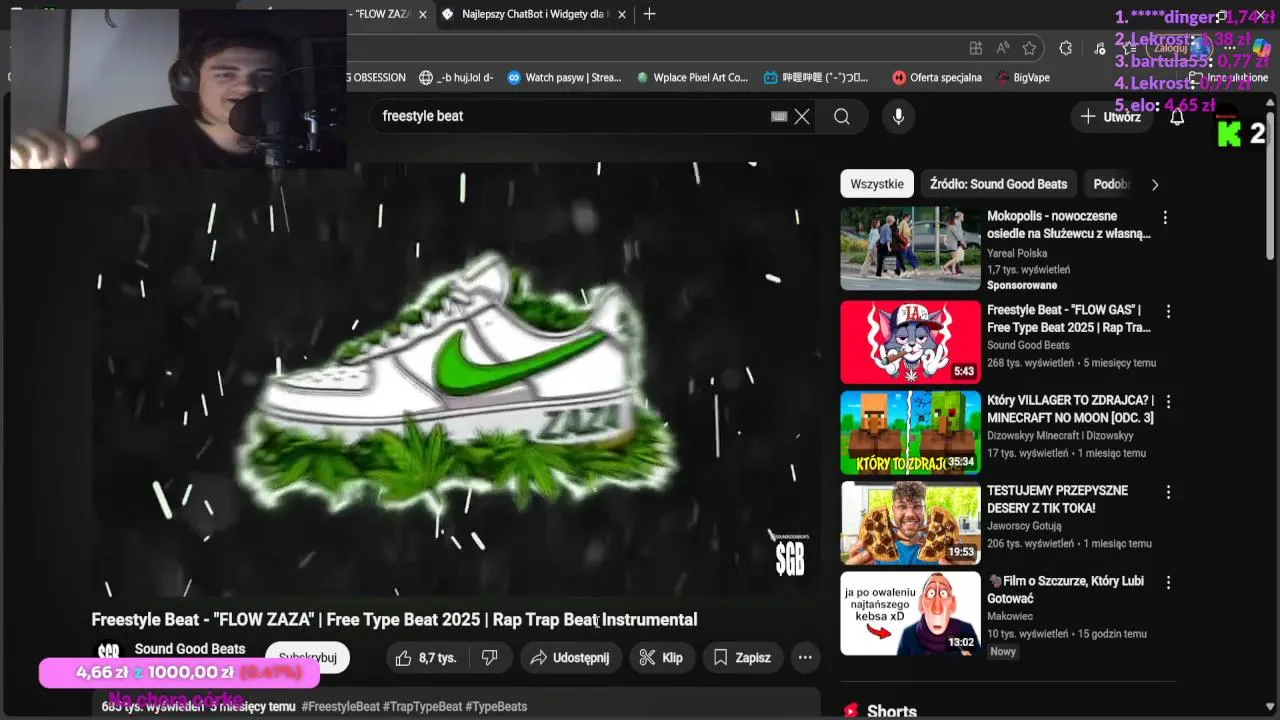The width and height of the screenshot is (1280, 720).
Task: Open the Mokopolis sponsored thumbnail
Action: (910, 249)
